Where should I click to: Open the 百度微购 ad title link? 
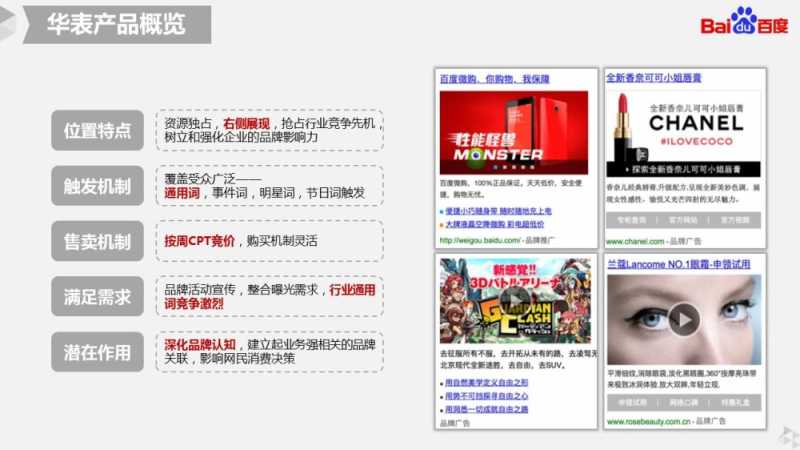point(494,79)
